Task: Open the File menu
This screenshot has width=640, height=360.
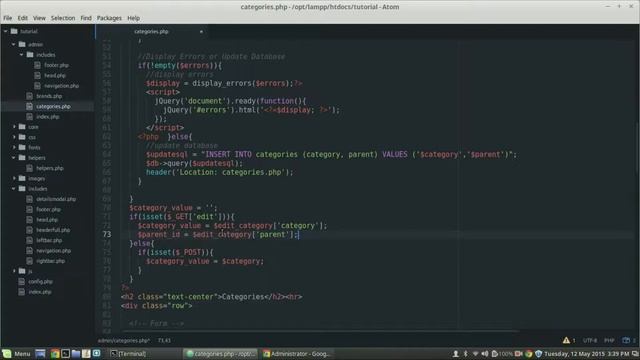Action: pyautogui.click(x=8, y=18)
